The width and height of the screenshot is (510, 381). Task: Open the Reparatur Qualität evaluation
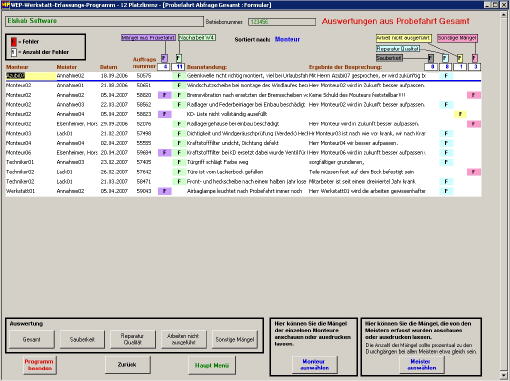(133, 339)
